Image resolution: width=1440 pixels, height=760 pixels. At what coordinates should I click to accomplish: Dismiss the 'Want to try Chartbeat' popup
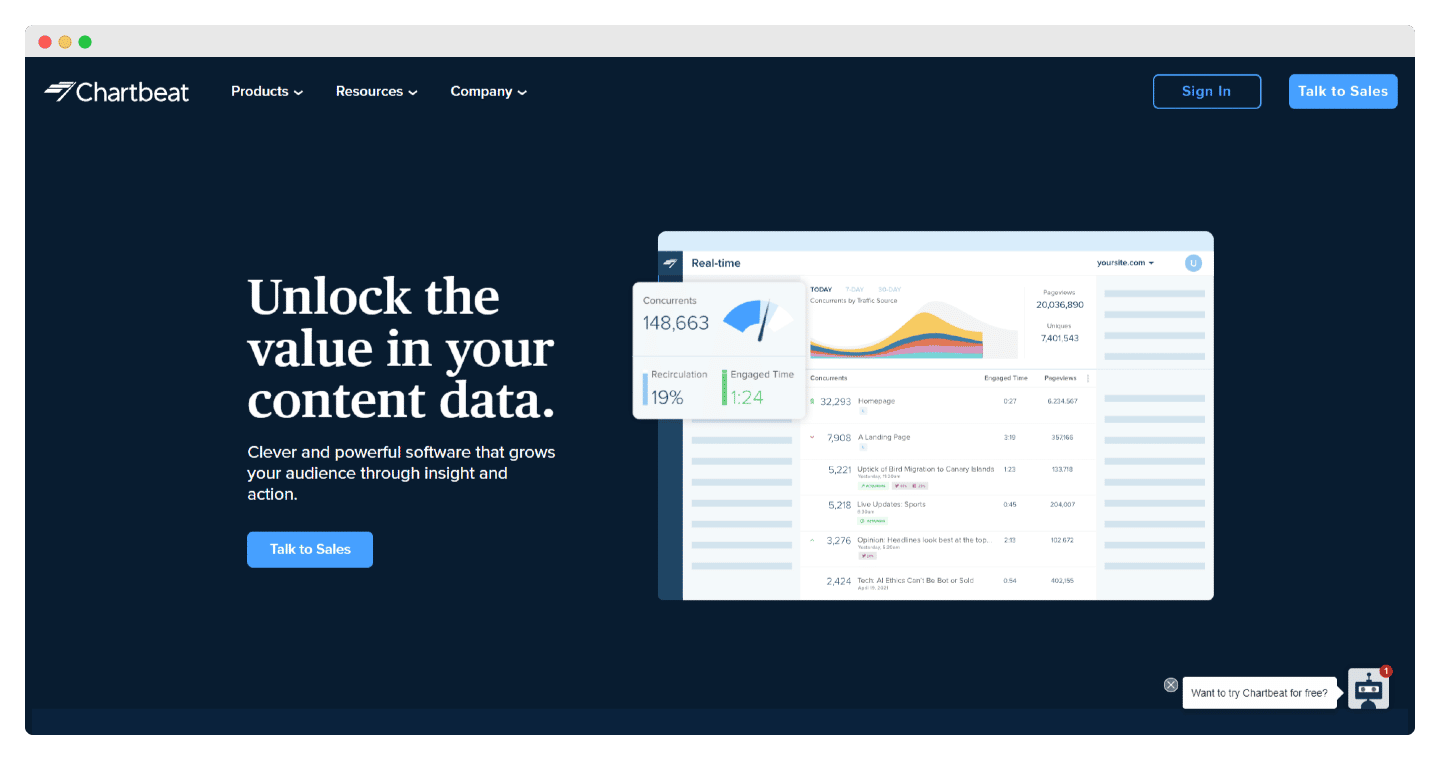(x=1171, y=685)
